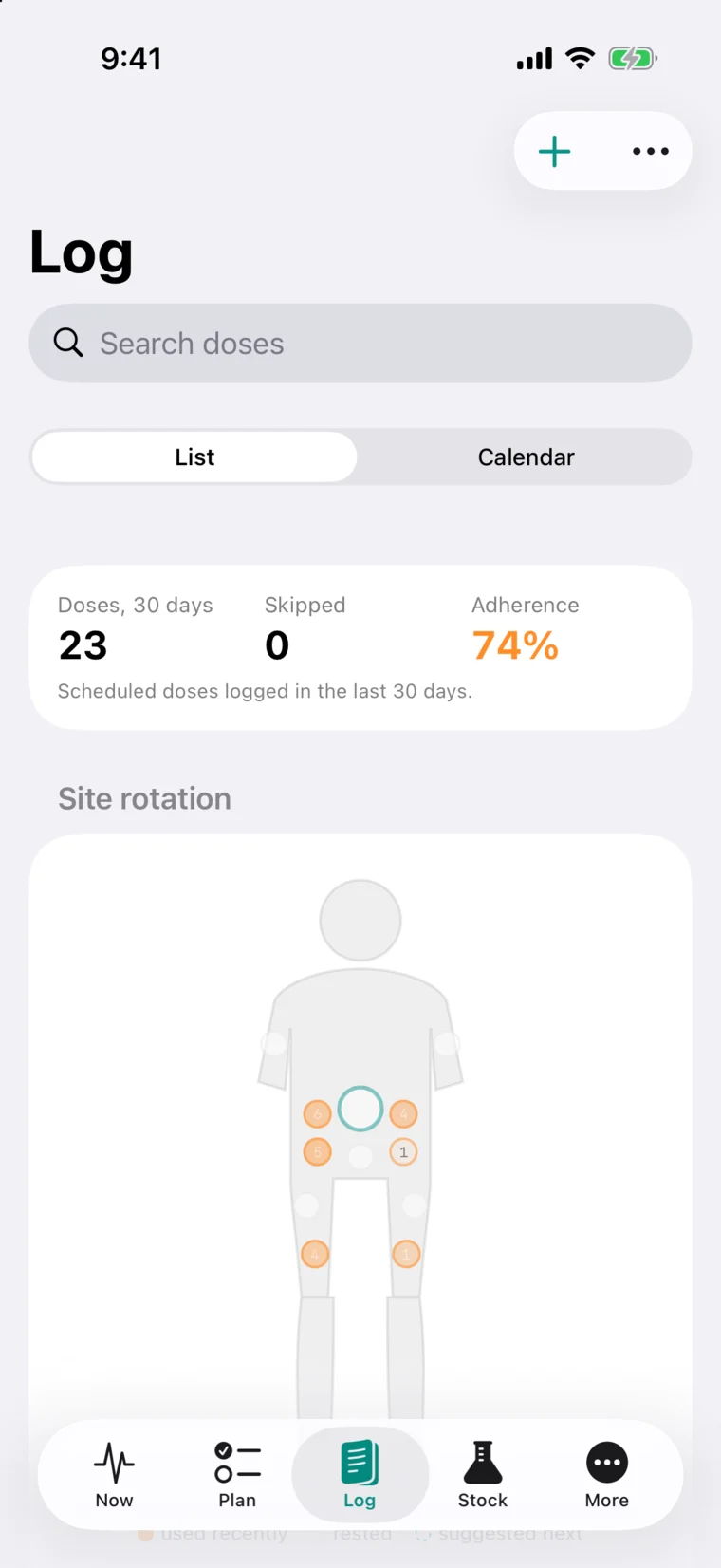Screen dimensions: 721x1568
Task: Open the three-dot options menu at top
Action: pos(651,151)
